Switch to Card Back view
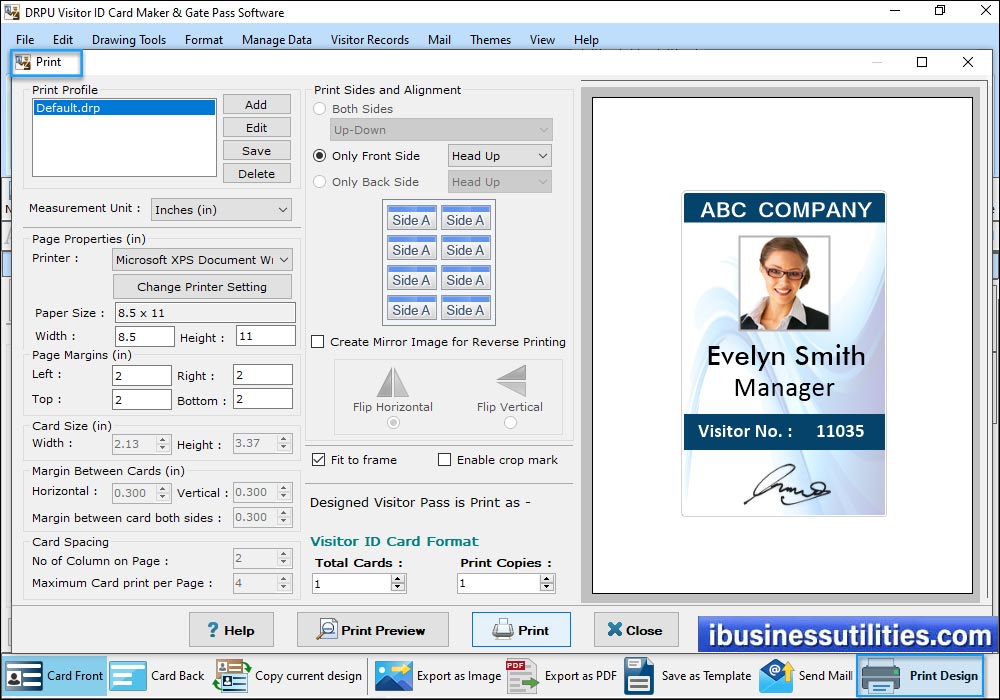Viewport: 1000px width, 700px height. [128, 676]
